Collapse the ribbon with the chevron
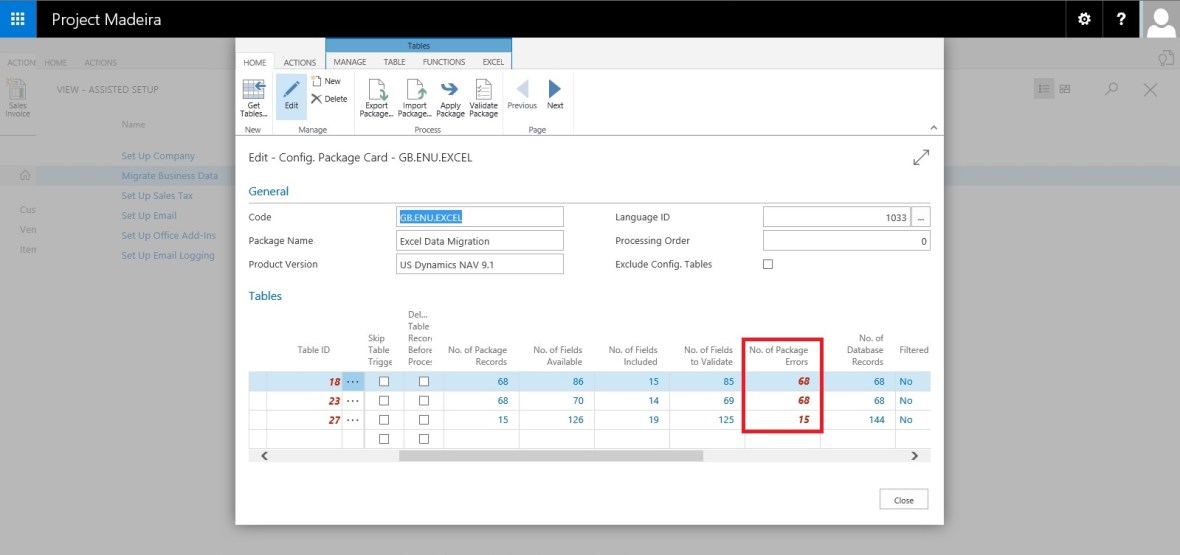This screenshot has height=555, width=1180. point(934,127)
